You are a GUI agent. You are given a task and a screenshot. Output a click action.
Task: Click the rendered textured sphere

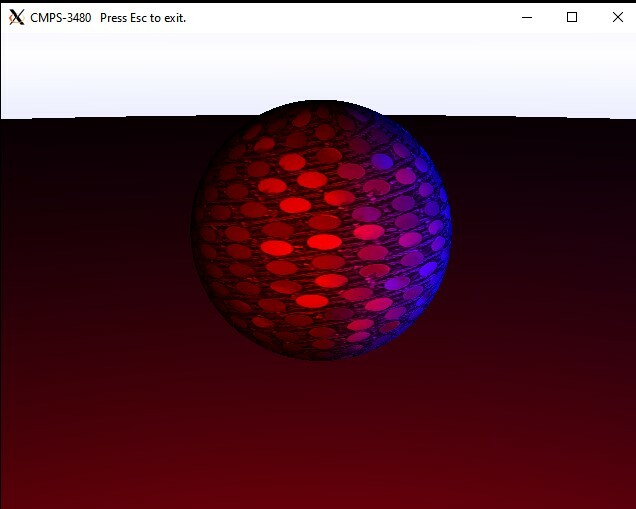pos(321,230)
